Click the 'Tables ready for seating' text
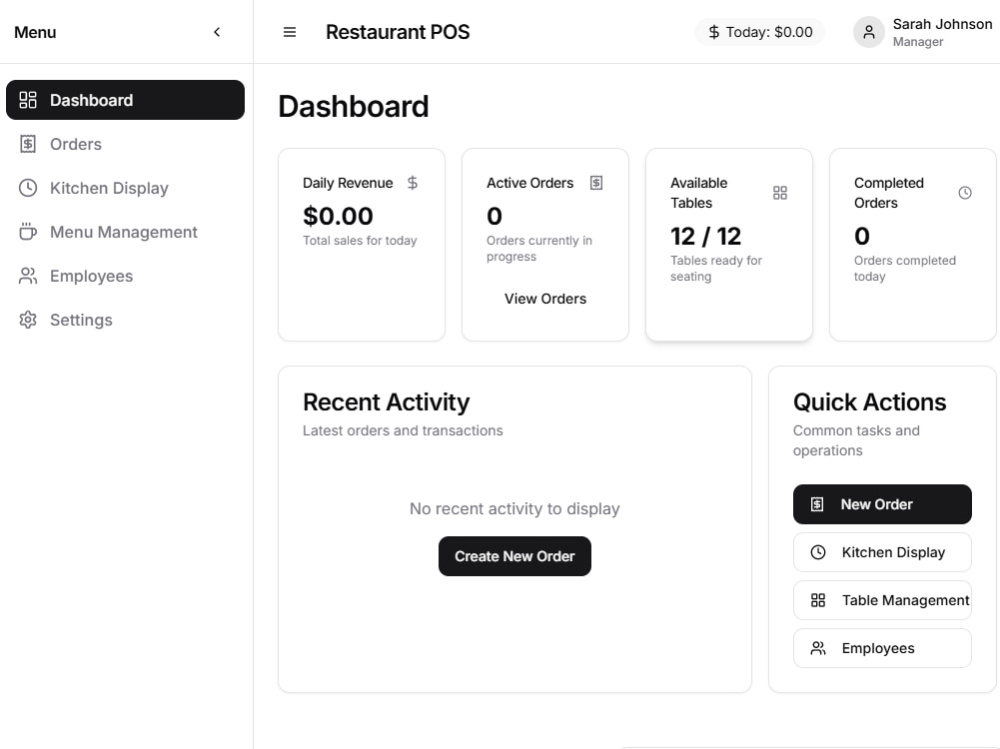1000x749 pixels. 716,269
